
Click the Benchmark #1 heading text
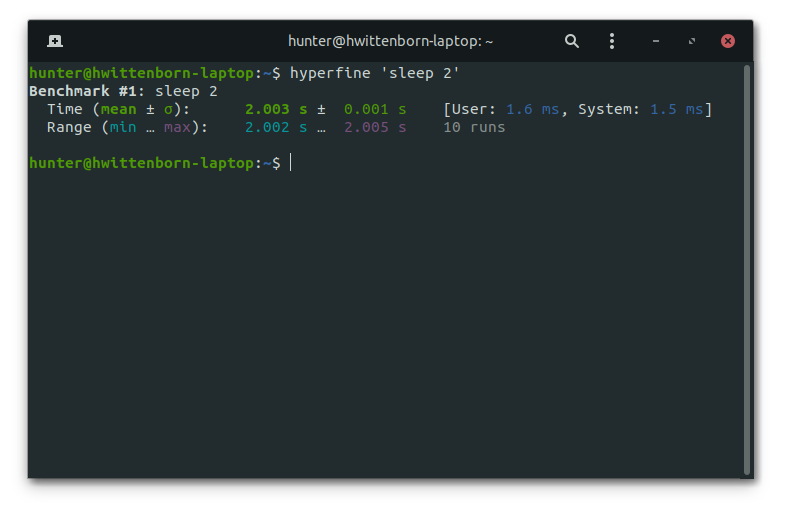click(87, 91)
